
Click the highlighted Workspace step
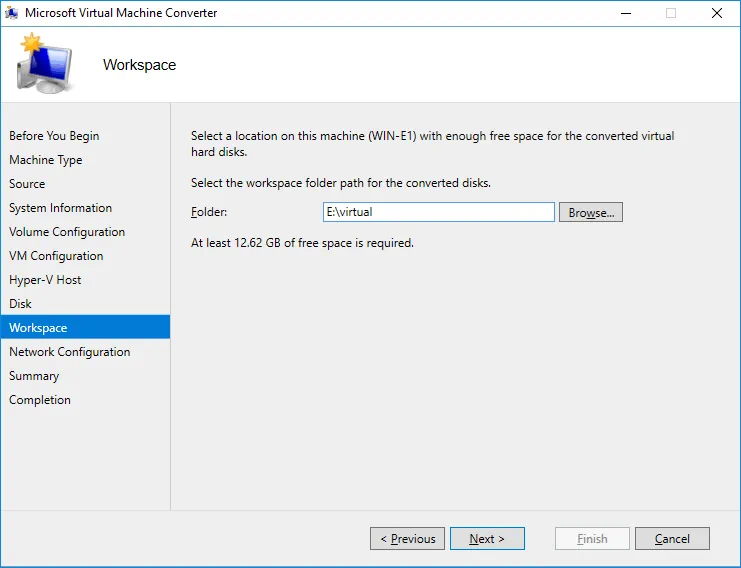[38, 328]
